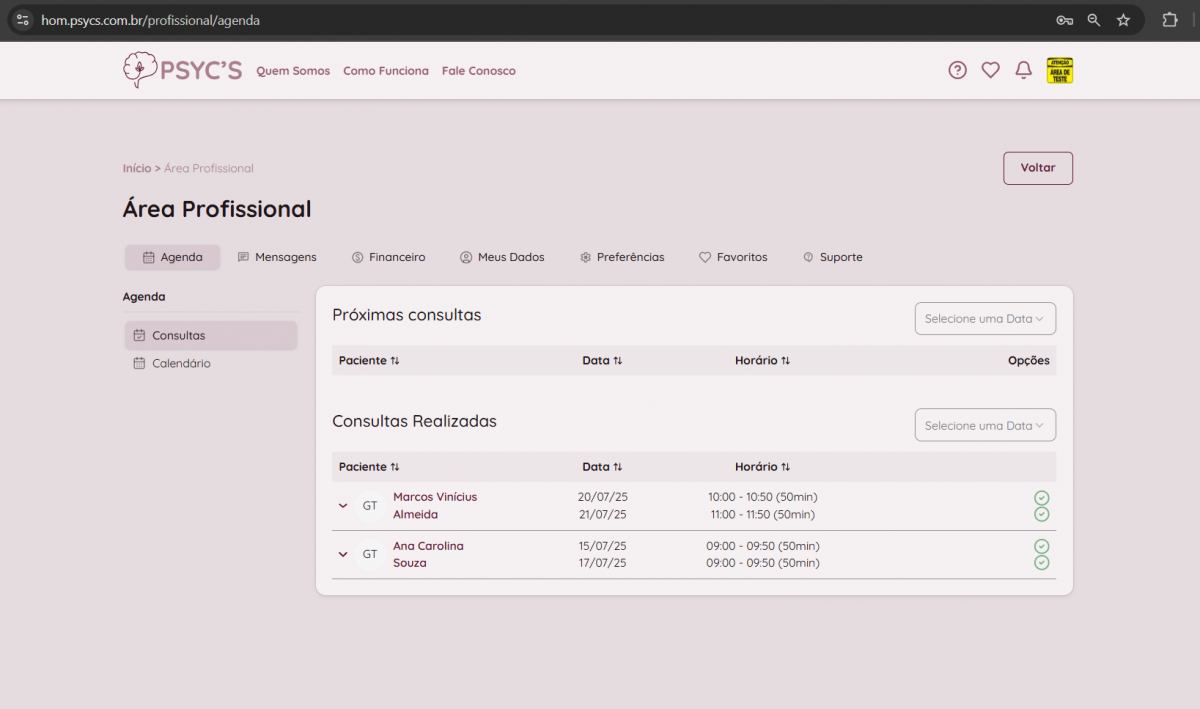This screenshot has height=709, width=1200.
Task: Click the browser zoom magnifier icon
Action: [1094, 20]
